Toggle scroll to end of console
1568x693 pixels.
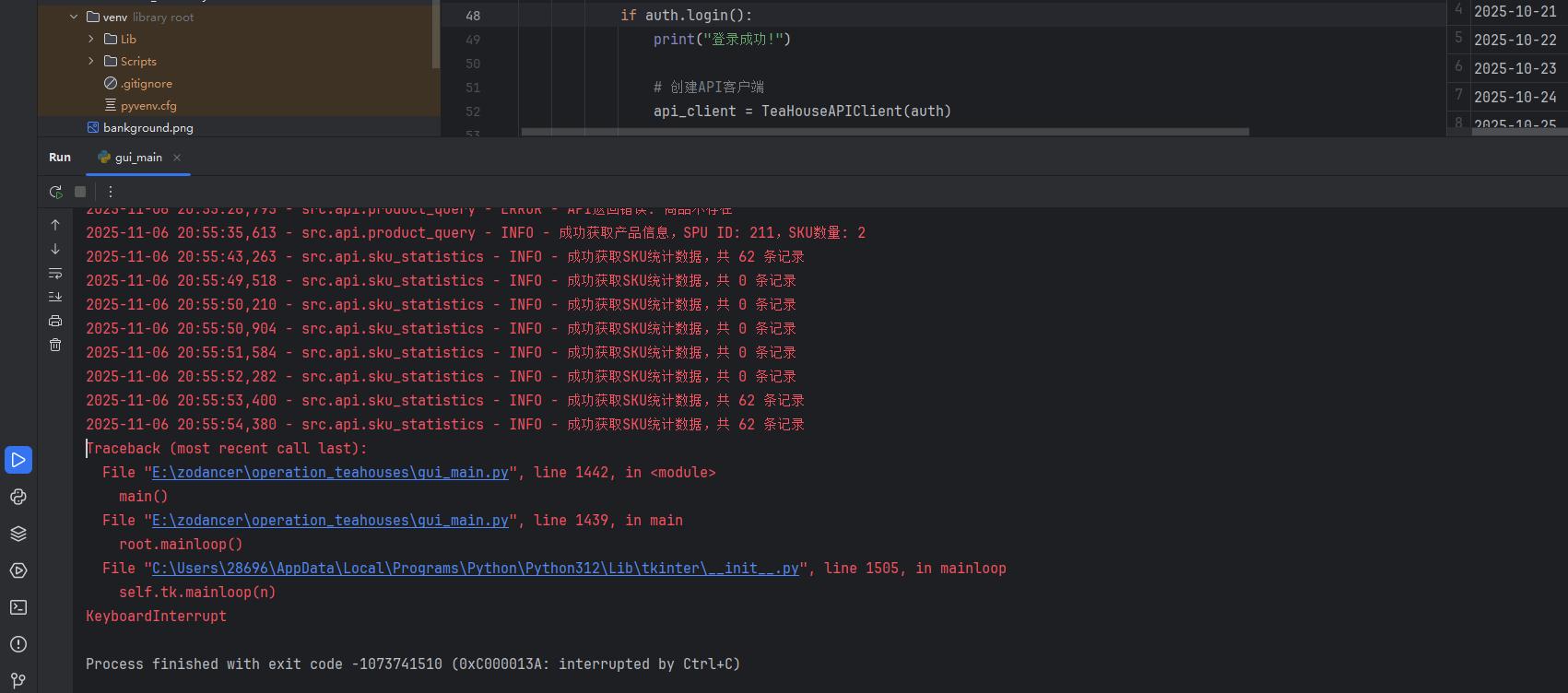click(x=55, y=297)
